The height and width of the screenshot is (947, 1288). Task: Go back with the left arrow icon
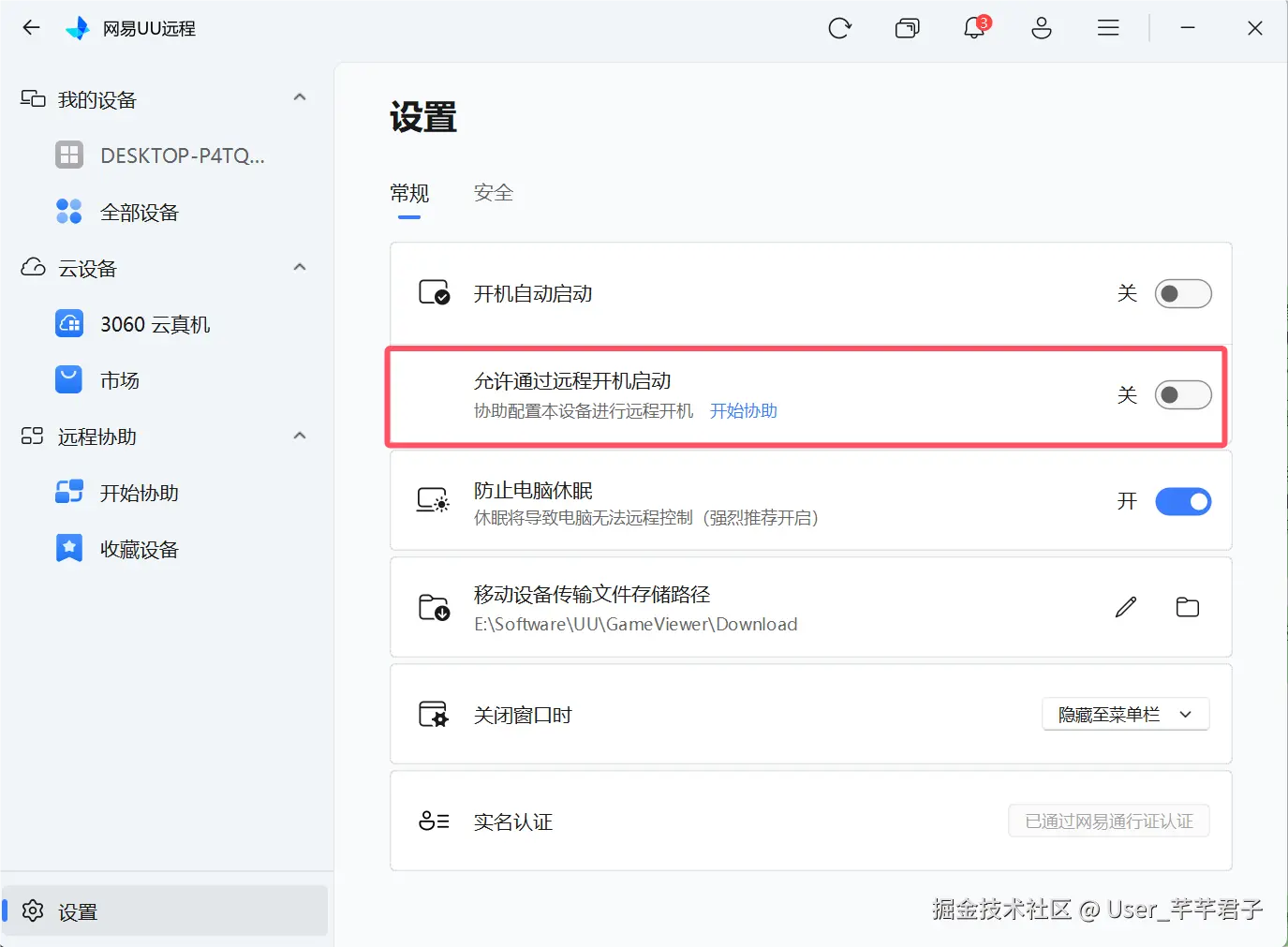pos(31,28)
